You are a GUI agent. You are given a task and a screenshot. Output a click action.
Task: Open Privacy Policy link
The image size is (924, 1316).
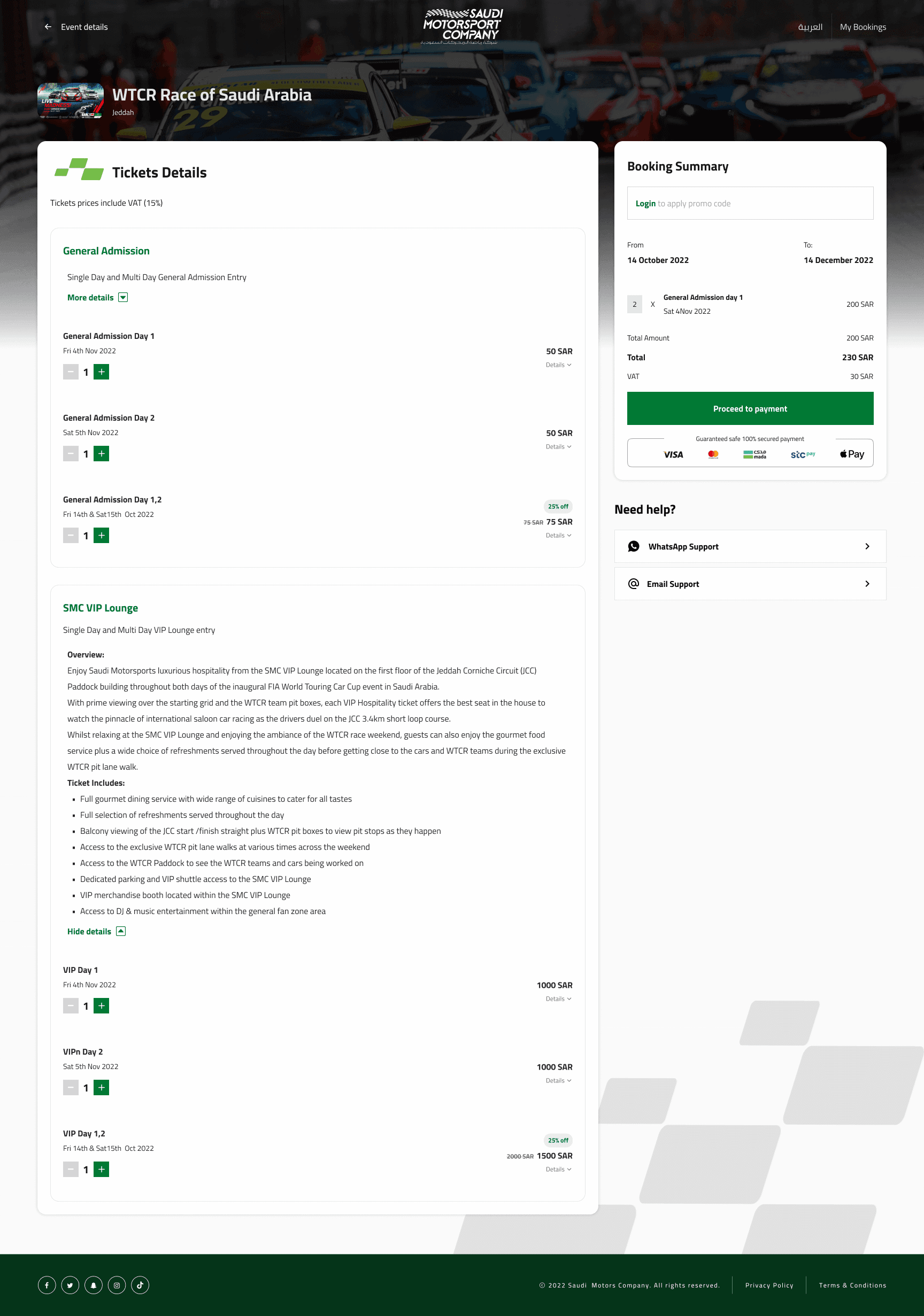point(769,1285)
